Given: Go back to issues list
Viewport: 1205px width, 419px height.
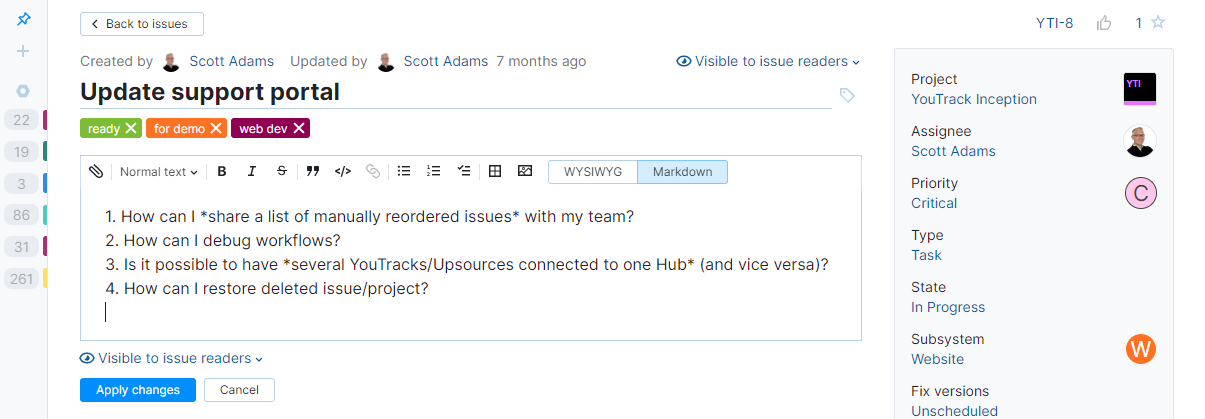Looking at the screenshot, I should tap(141, 24).
